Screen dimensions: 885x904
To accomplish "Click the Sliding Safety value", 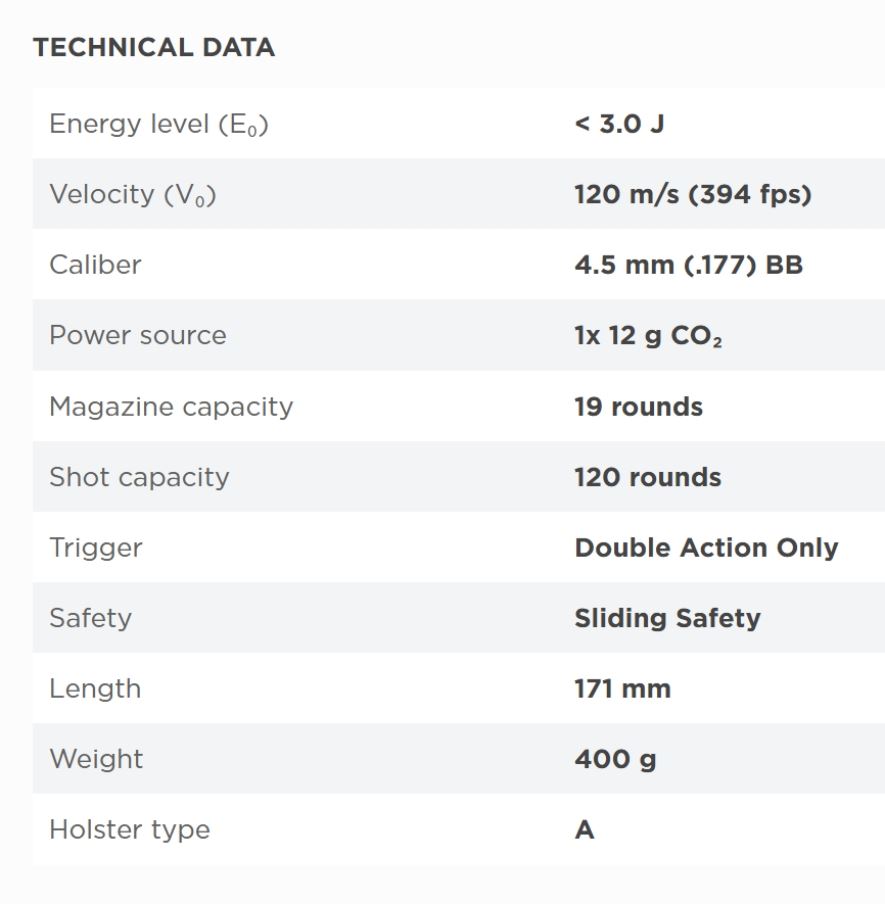I will 667,618.
